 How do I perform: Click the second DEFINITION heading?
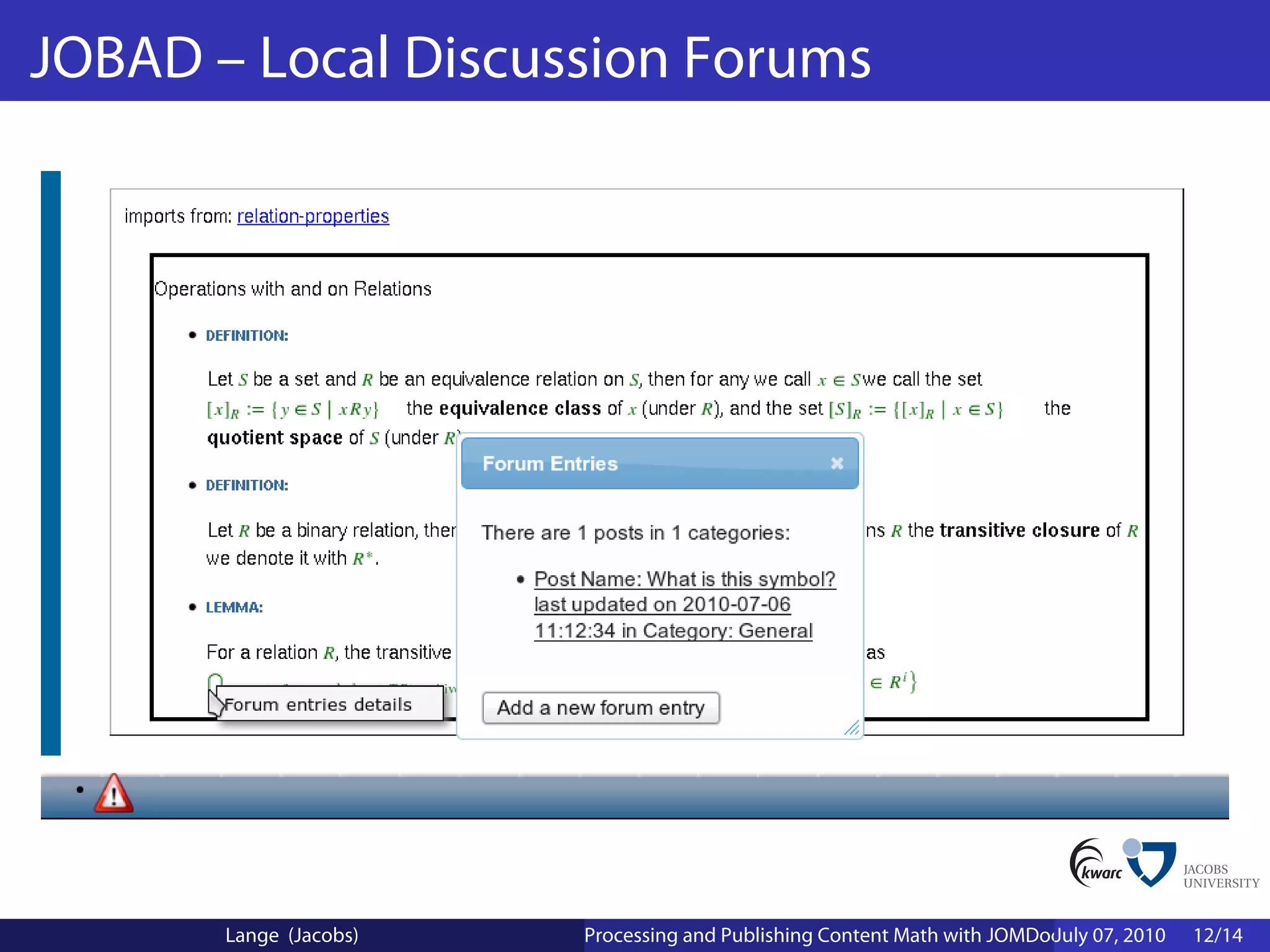point(247,485)
